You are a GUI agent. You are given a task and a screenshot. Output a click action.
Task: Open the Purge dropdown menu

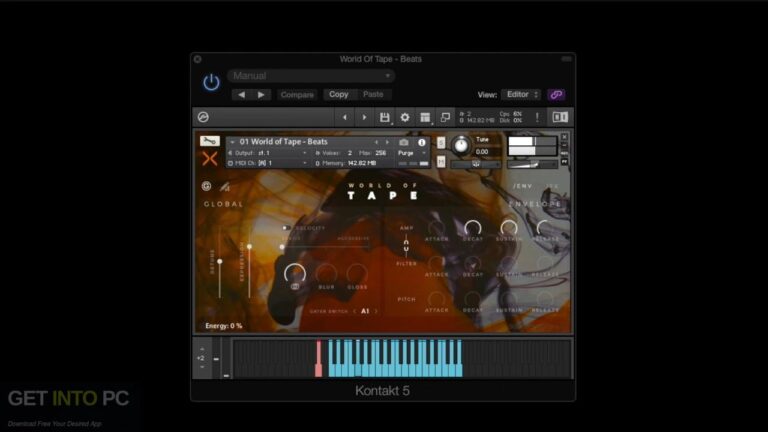tap(411, 153)
